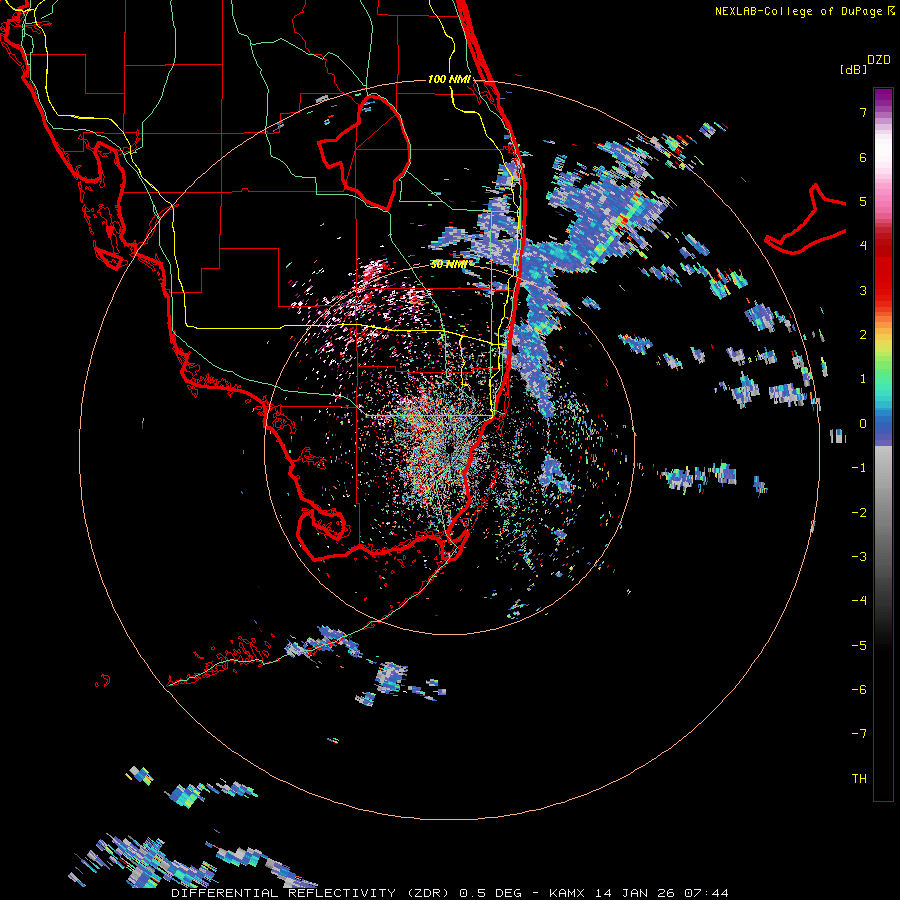Click the color scale value 4 label
The image size is (900, 900).
click(863, 245)
